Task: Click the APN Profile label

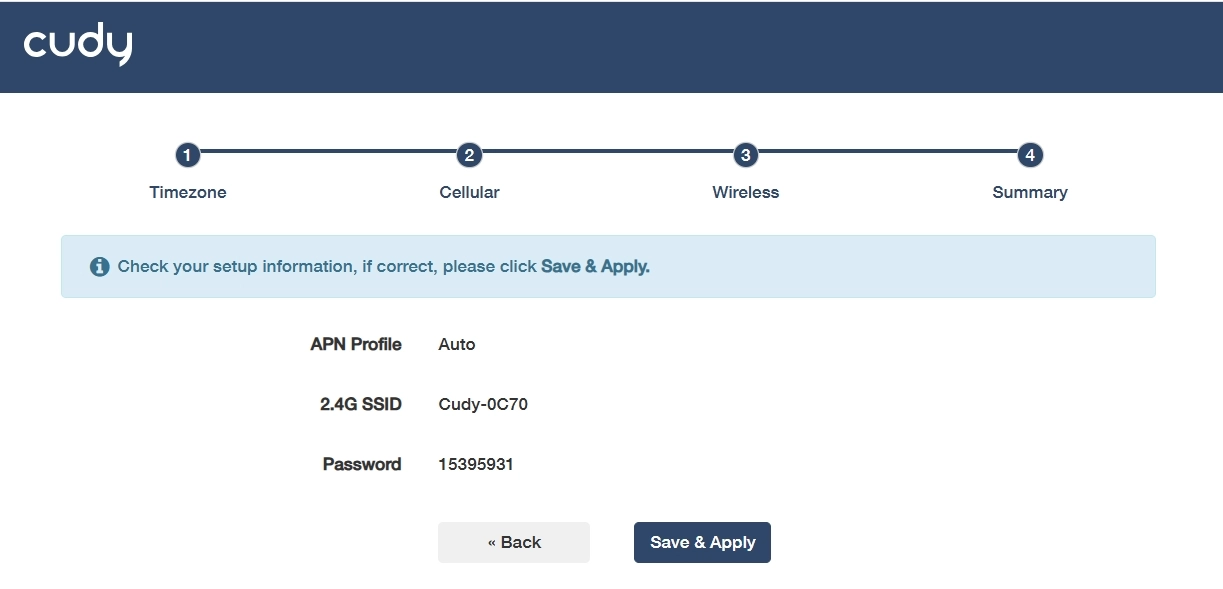Action: pyautogui.click(x=356, y=344)
